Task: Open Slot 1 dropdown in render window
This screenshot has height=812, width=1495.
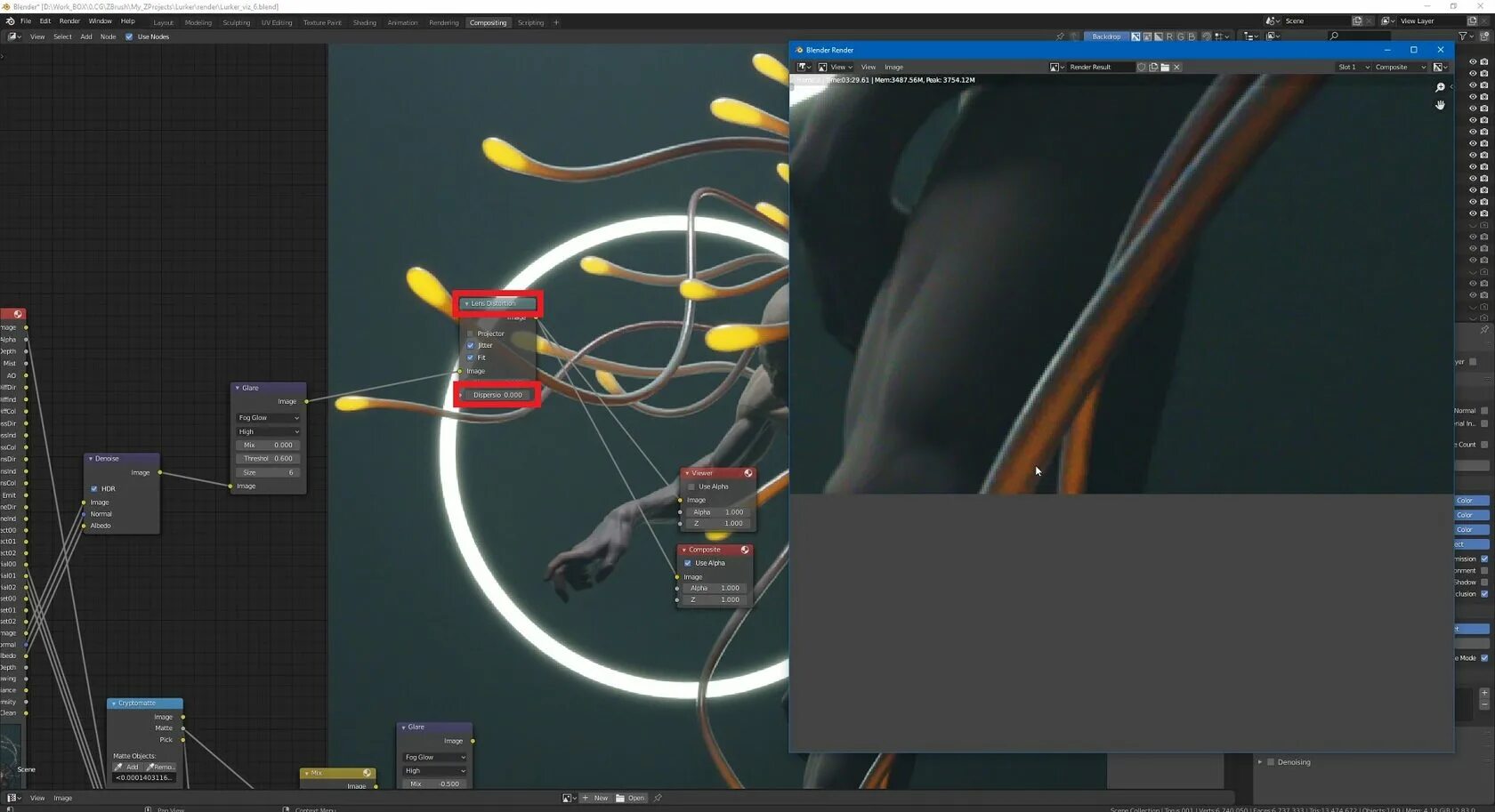Action: (x=1354, y=67)
